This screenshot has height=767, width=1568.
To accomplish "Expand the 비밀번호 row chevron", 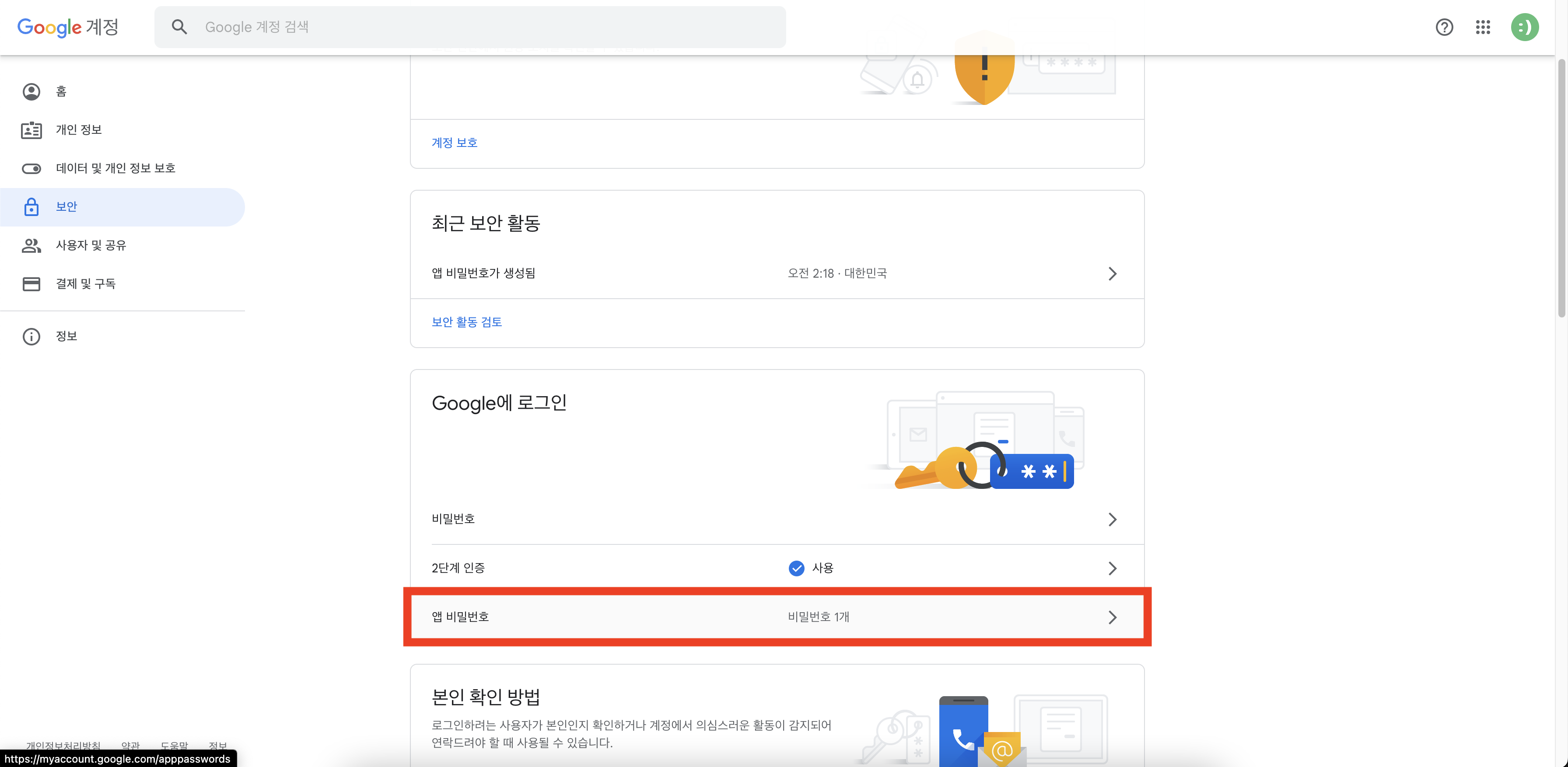I will tap(1113, 519).
